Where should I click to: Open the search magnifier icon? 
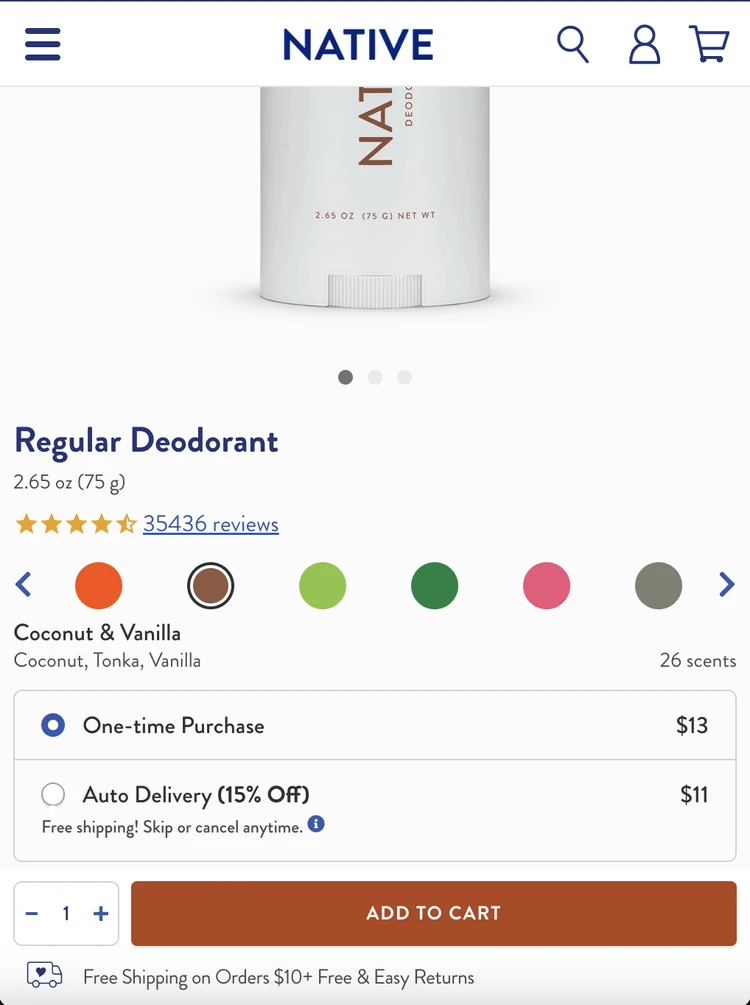pos(572,44)
